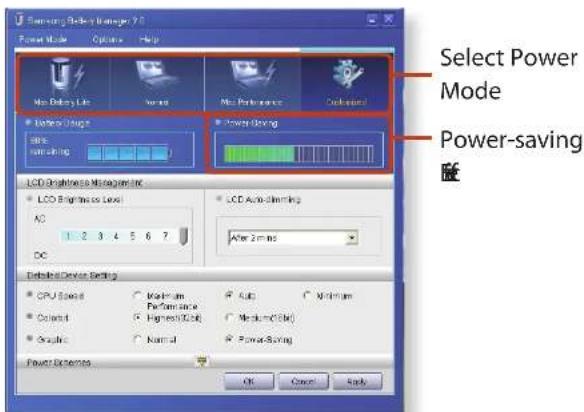
Task: Choose the Max Performance mode icon
Action: click(x=253, y=76)
